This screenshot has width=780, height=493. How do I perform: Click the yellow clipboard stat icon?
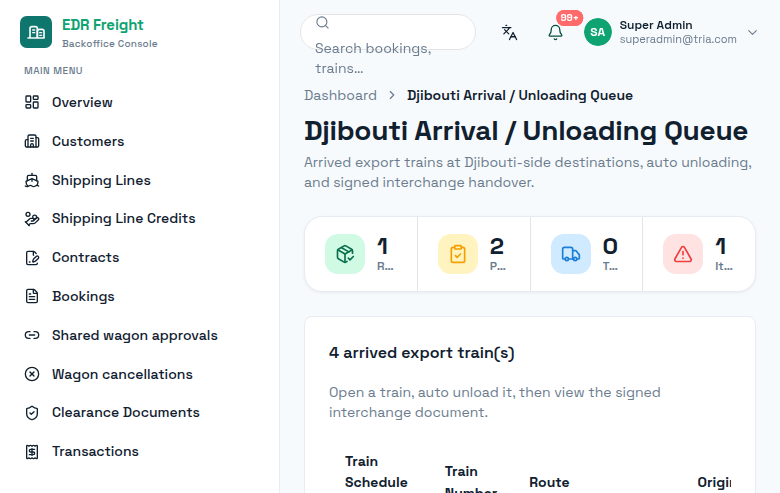tap(458, 254)
